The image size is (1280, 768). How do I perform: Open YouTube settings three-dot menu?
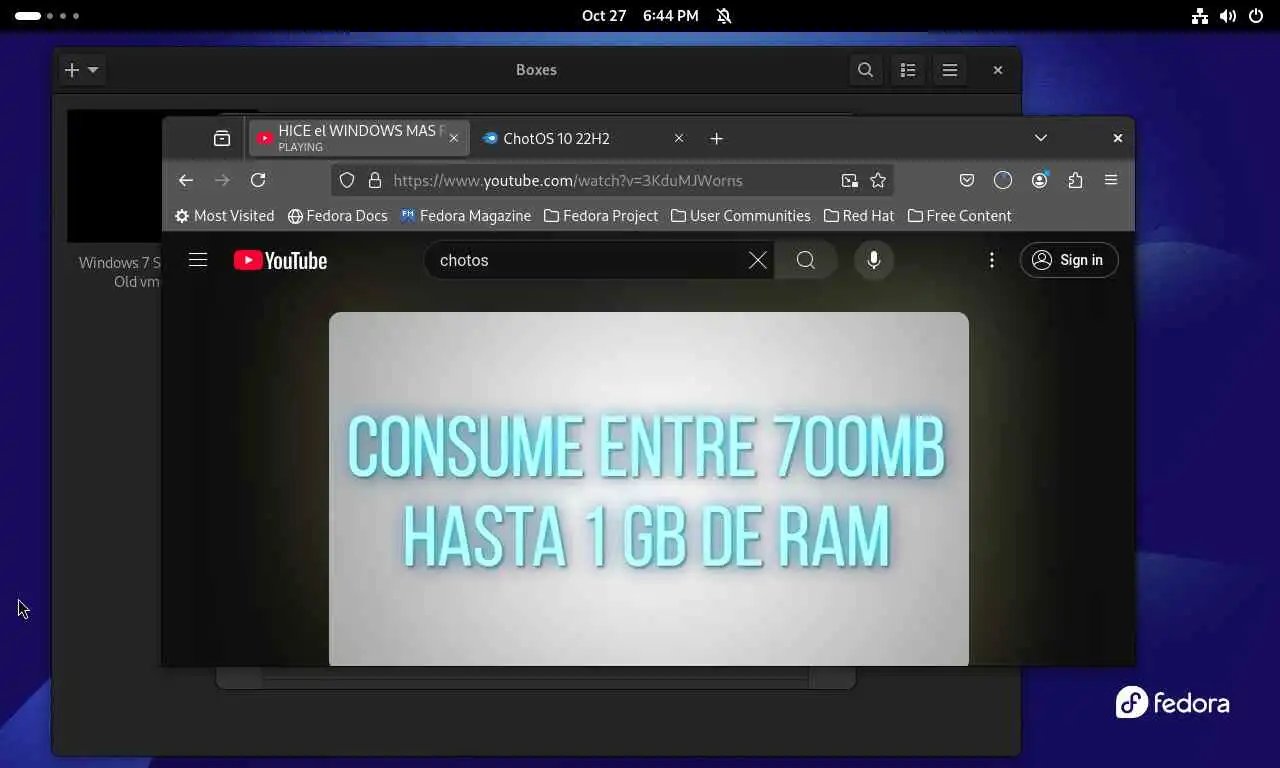click(x=992, y=260)
